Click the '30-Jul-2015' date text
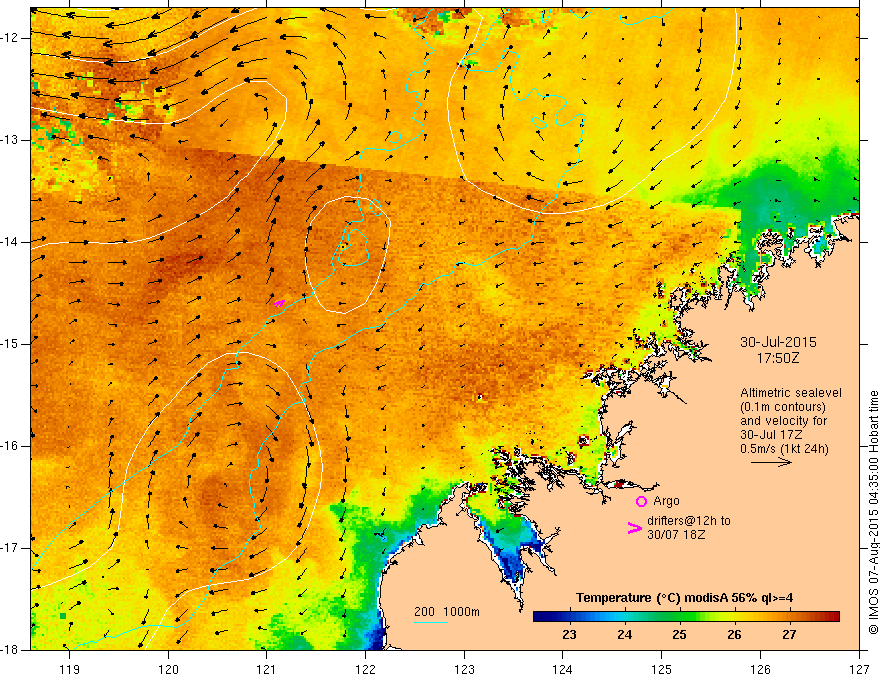Viewport: 880px width, 680px height. tap(778, 342)
